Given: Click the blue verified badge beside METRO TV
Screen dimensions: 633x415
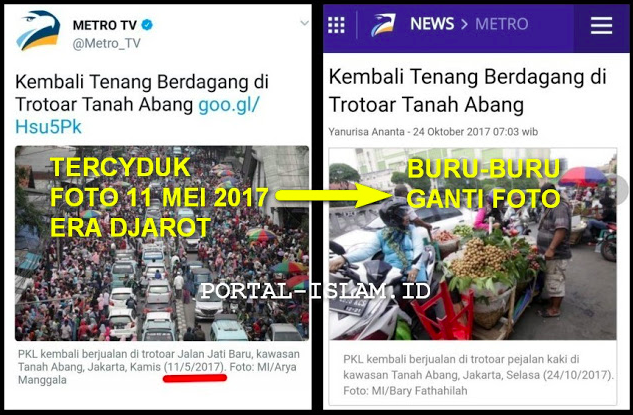Looking at the screenshot, I should pos(147,25).
